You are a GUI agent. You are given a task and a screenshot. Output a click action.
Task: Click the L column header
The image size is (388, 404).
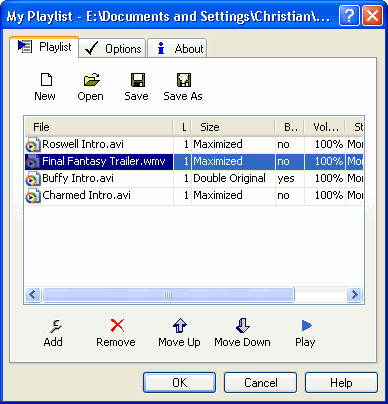point(182,127)
